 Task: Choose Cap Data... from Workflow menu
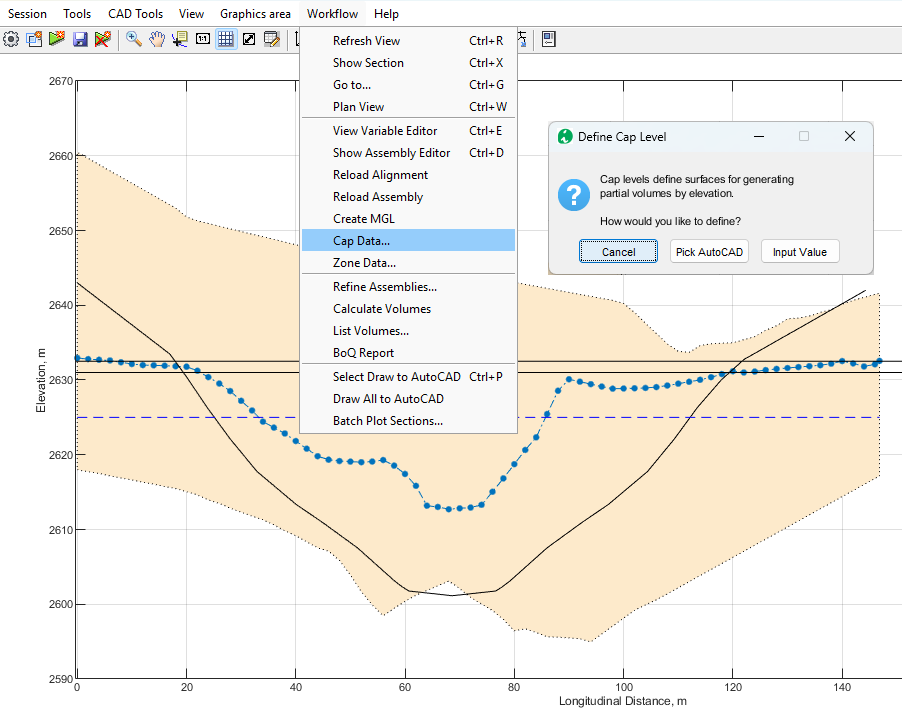(361, 241)
